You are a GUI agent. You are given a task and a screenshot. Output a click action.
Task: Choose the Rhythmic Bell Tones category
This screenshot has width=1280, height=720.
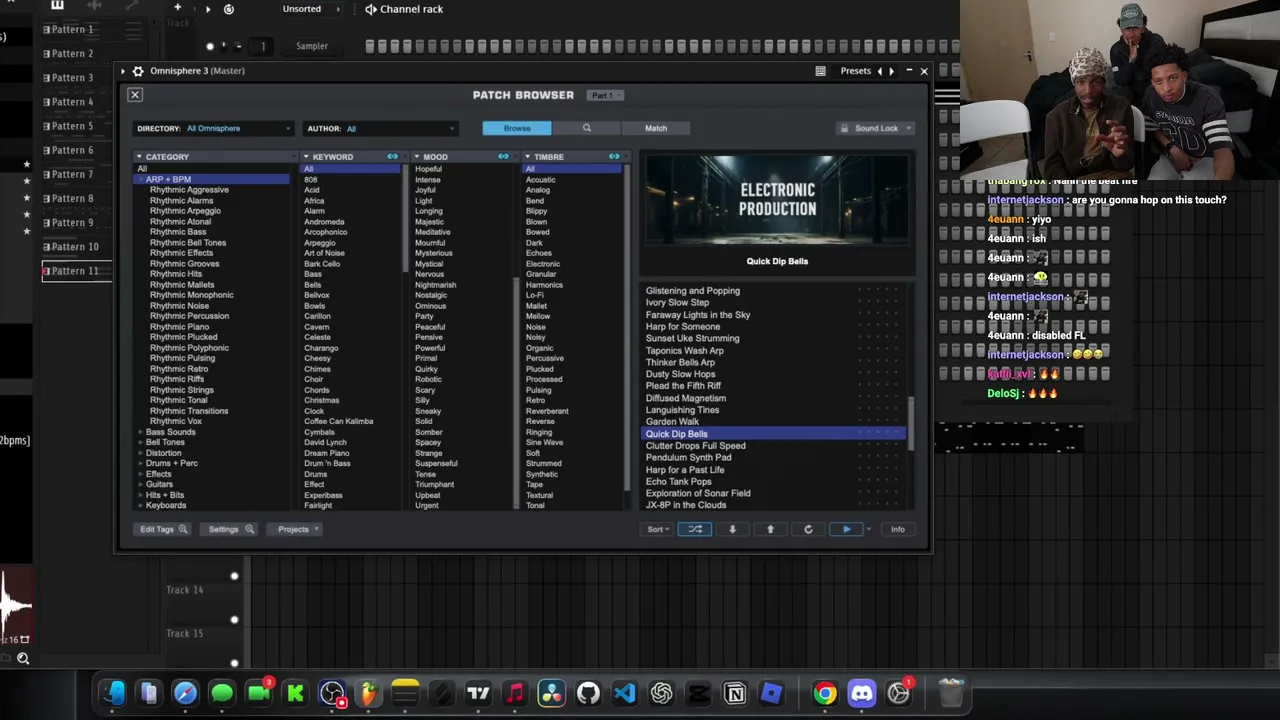point(188,243)
